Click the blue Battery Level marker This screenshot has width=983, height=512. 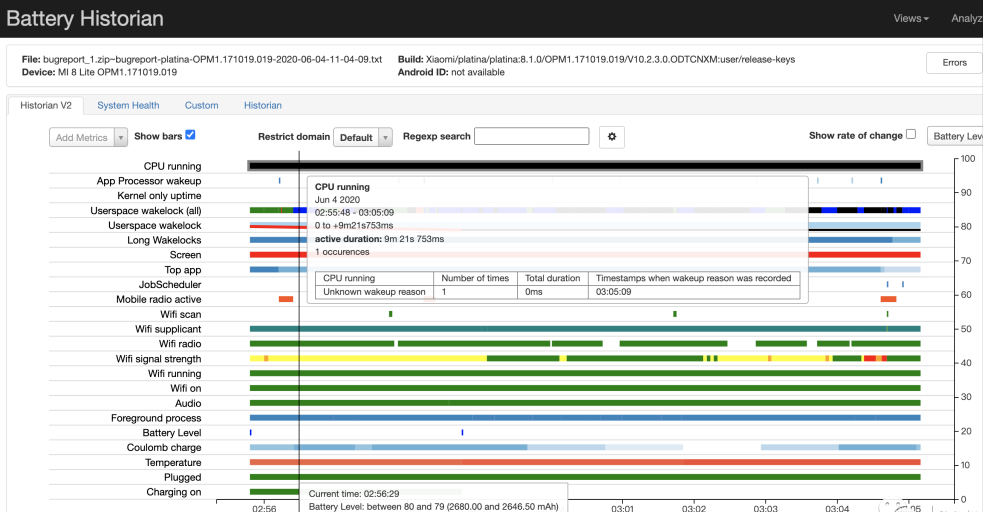pos(462,432)
